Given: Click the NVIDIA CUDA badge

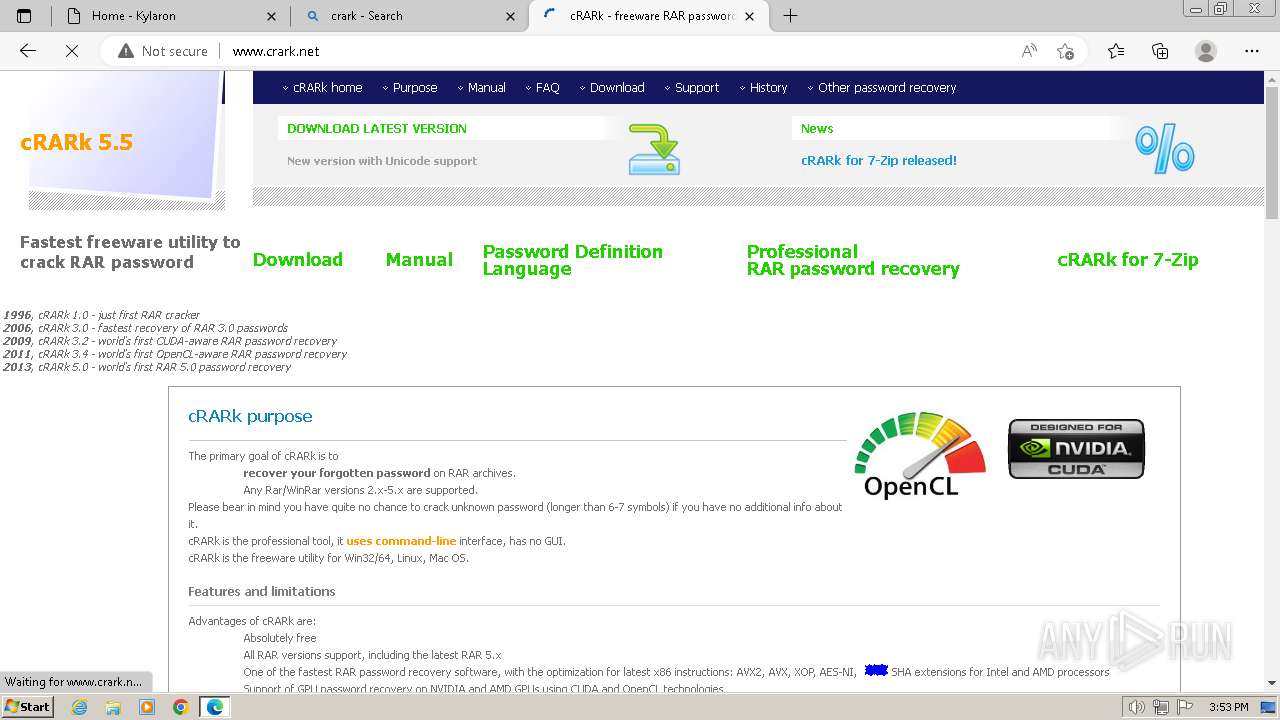Looking at the screenshot, I should pyautogui.click(x=1076, y=449).
